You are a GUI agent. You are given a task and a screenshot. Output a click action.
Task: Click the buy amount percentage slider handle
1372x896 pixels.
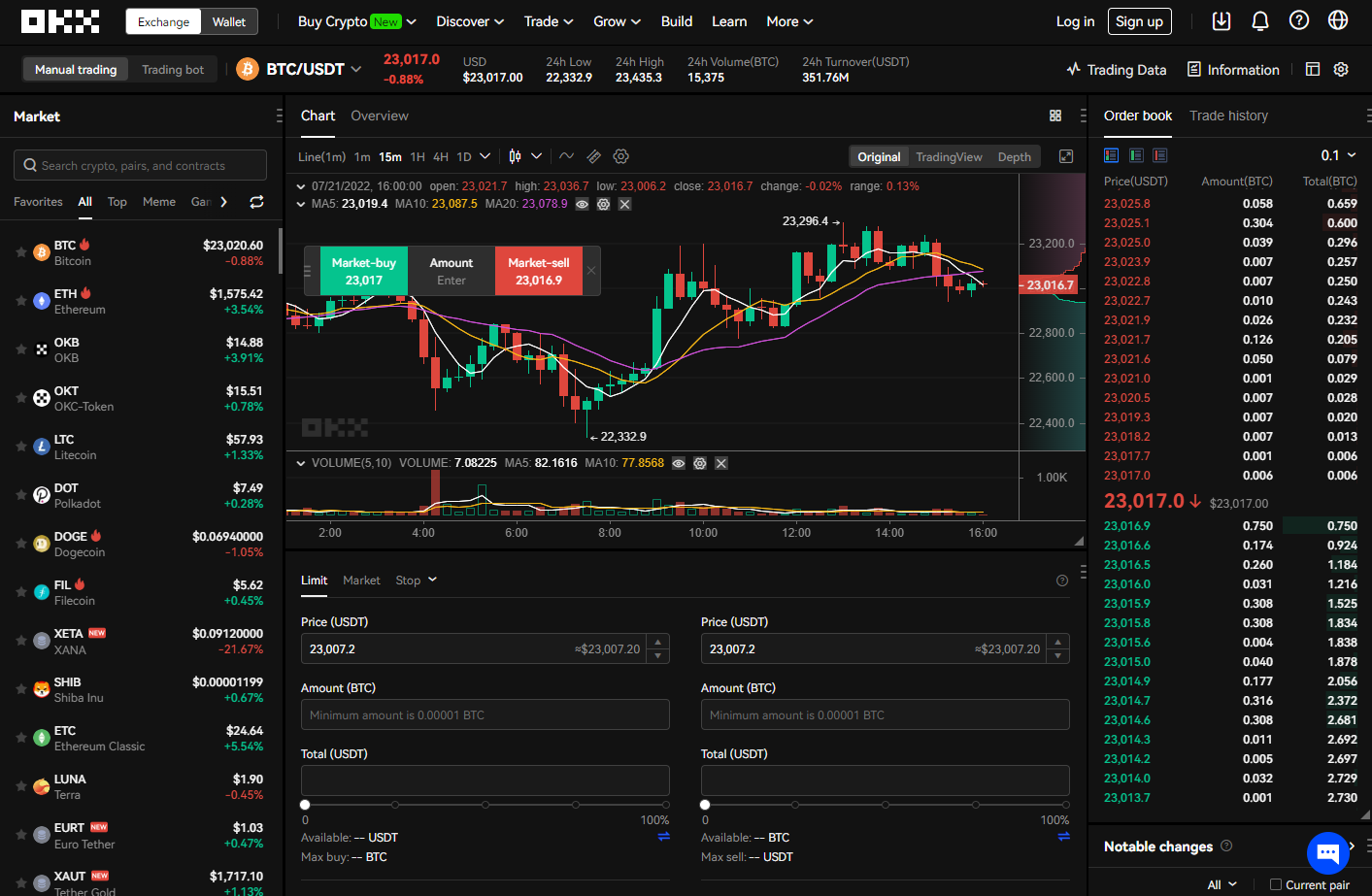pyautogui.click(x=305, y=805)
